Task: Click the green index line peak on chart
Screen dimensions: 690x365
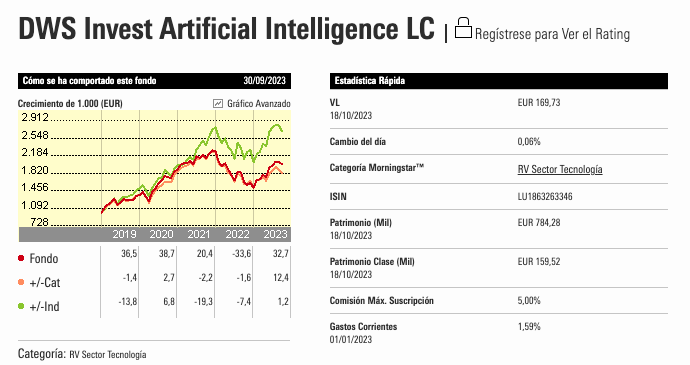Action: click(277, 125)
